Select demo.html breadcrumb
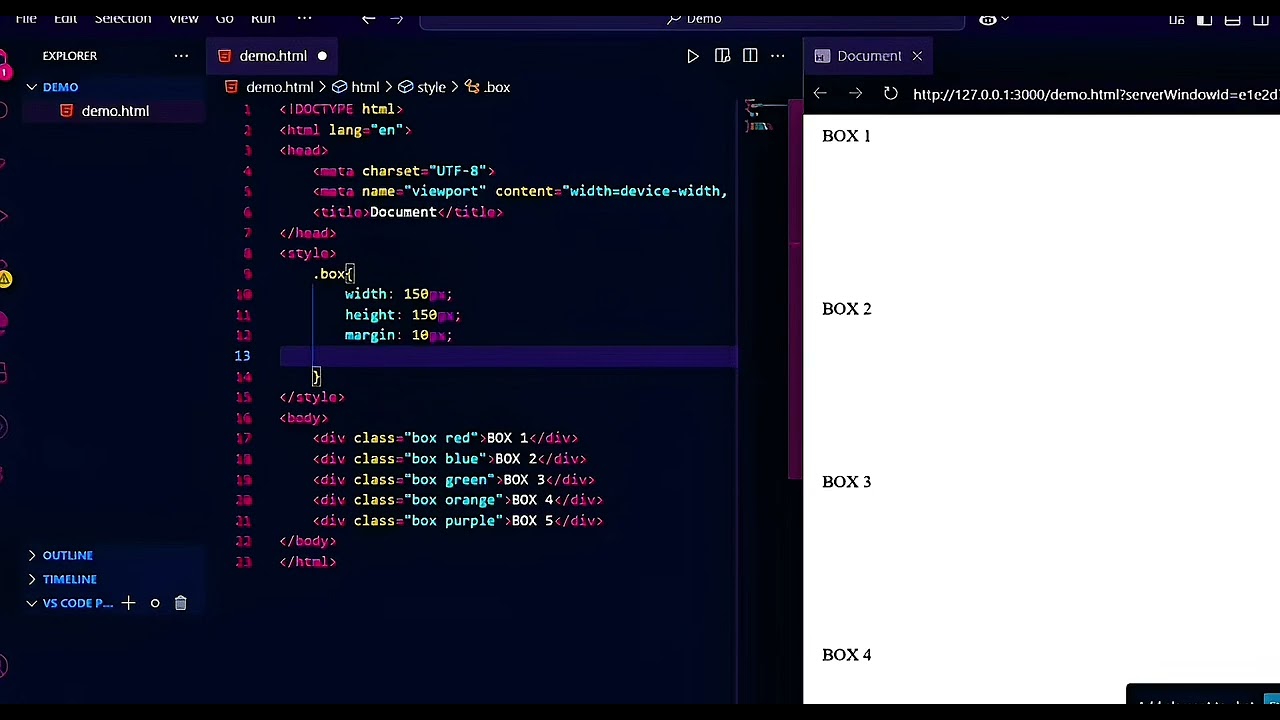Viewport: 1280px width, 720px height. coord(279,87)
